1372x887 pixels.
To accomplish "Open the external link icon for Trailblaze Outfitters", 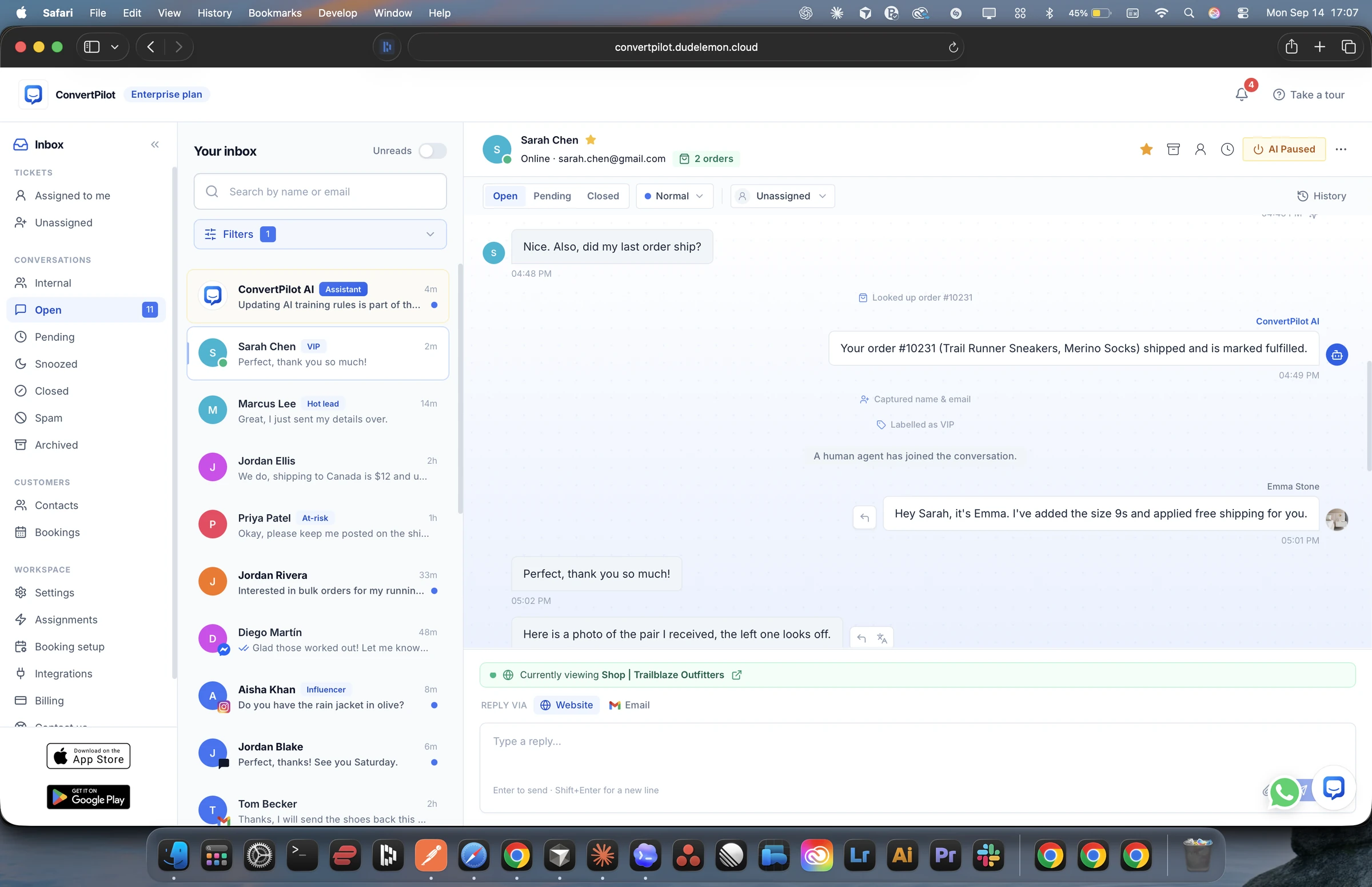I will pyautogui.click(x=736, y=675).
